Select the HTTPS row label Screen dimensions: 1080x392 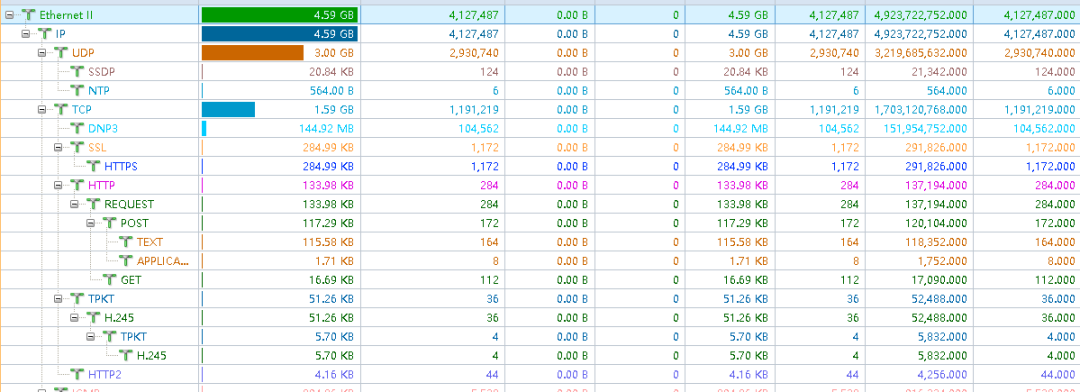121,166
